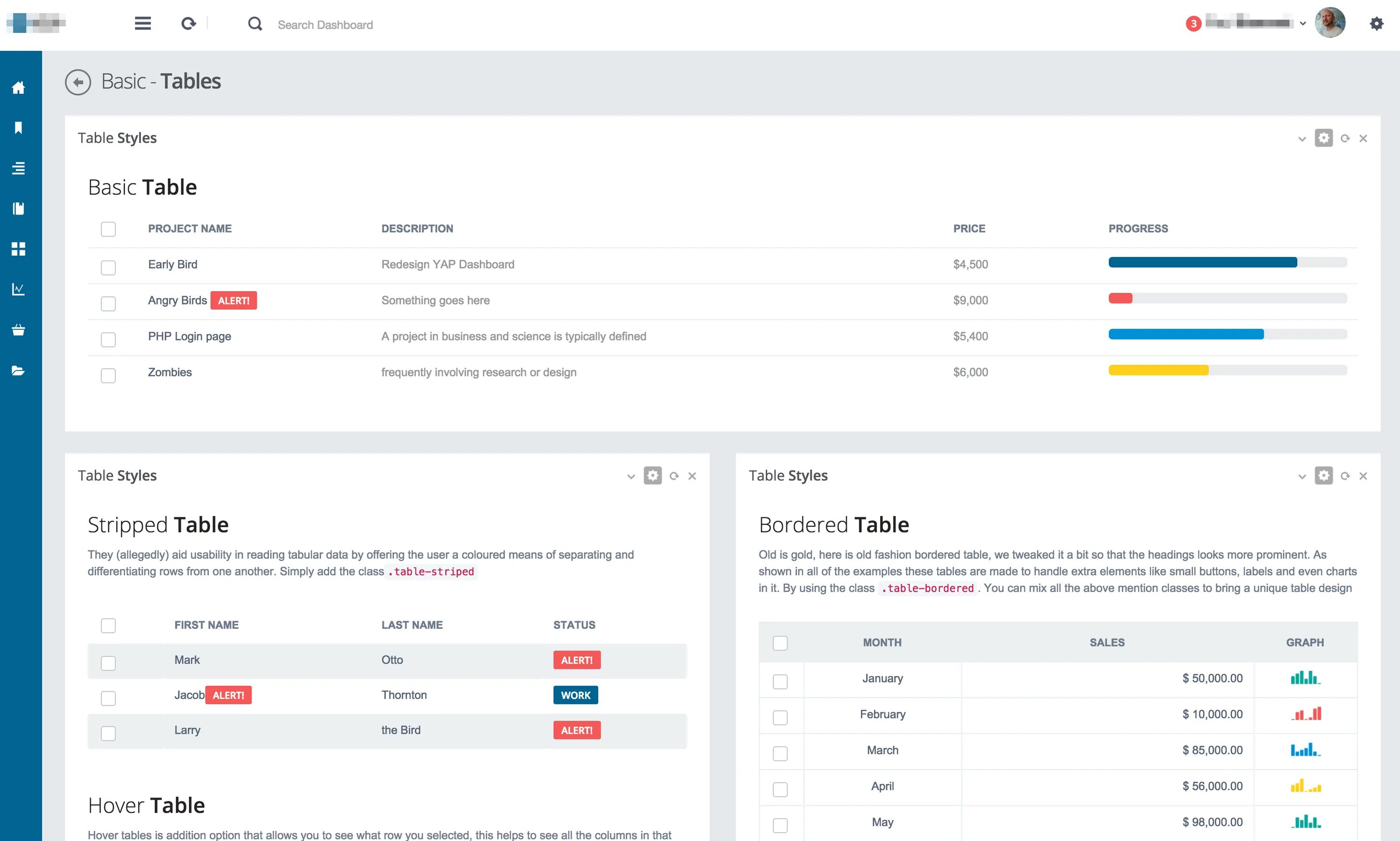Toggle the hamburger menu icon
Screen dimensions: 1400x841
(x=143, y=23)
